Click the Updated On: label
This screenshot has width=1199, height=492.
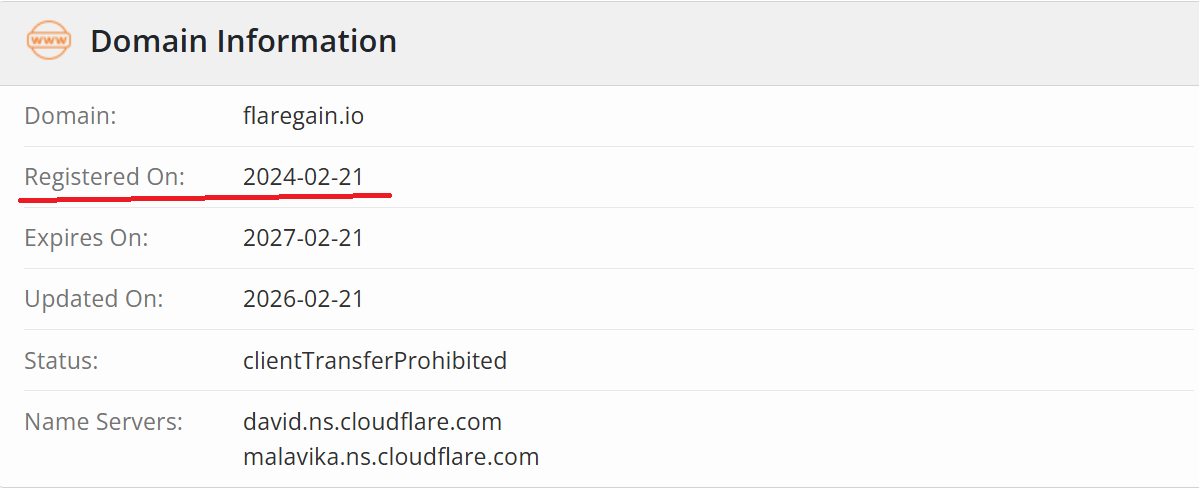(94, 299)
